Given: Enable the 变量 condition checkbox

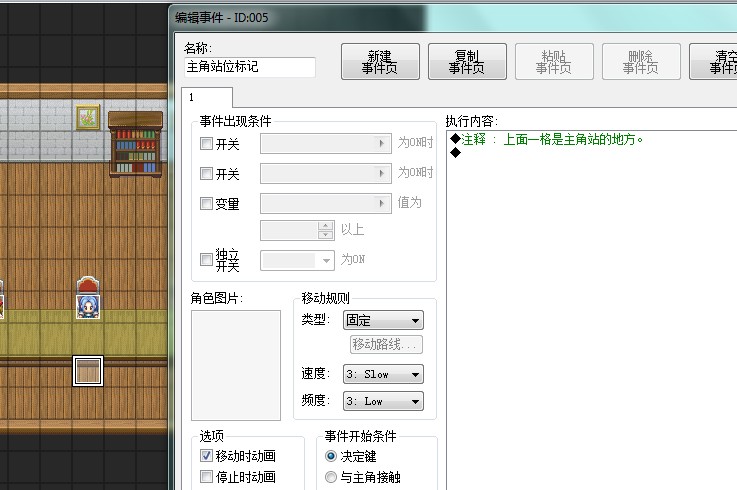Looking at the screenshot, I should point(206,204).
